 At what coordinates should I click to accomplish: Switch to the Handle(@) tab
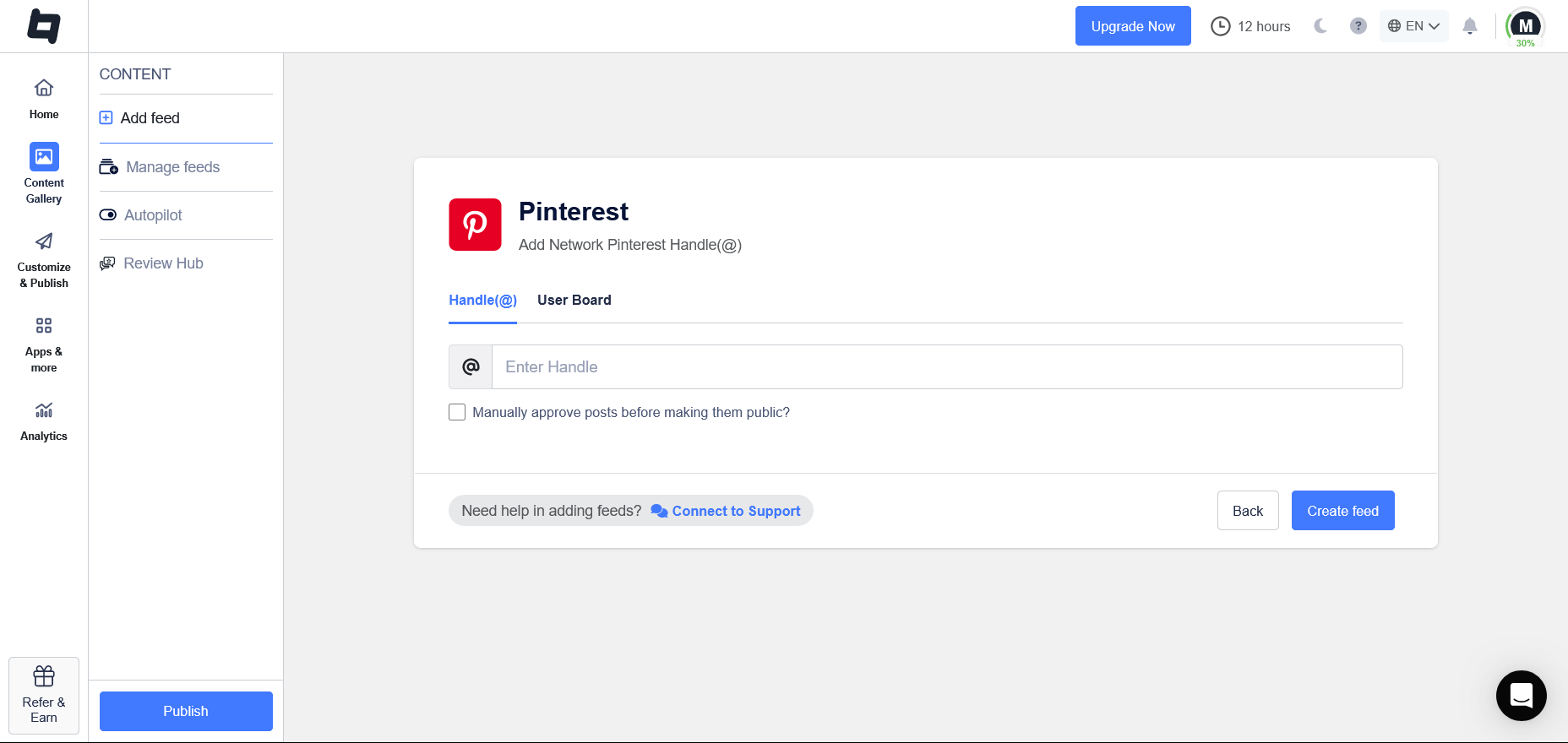pos(482,301)
